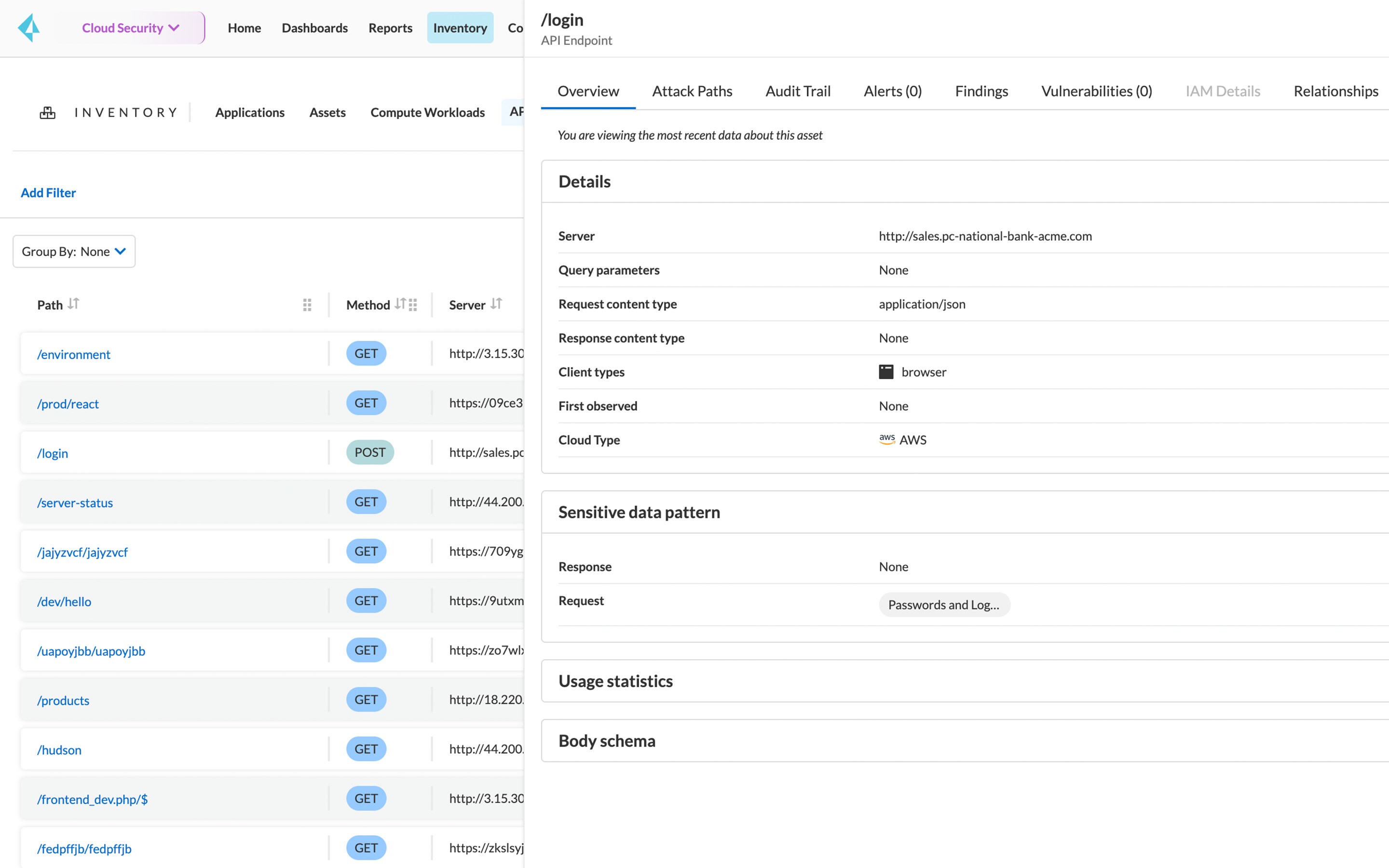Open the Group By dropdown

click(73, 251)
